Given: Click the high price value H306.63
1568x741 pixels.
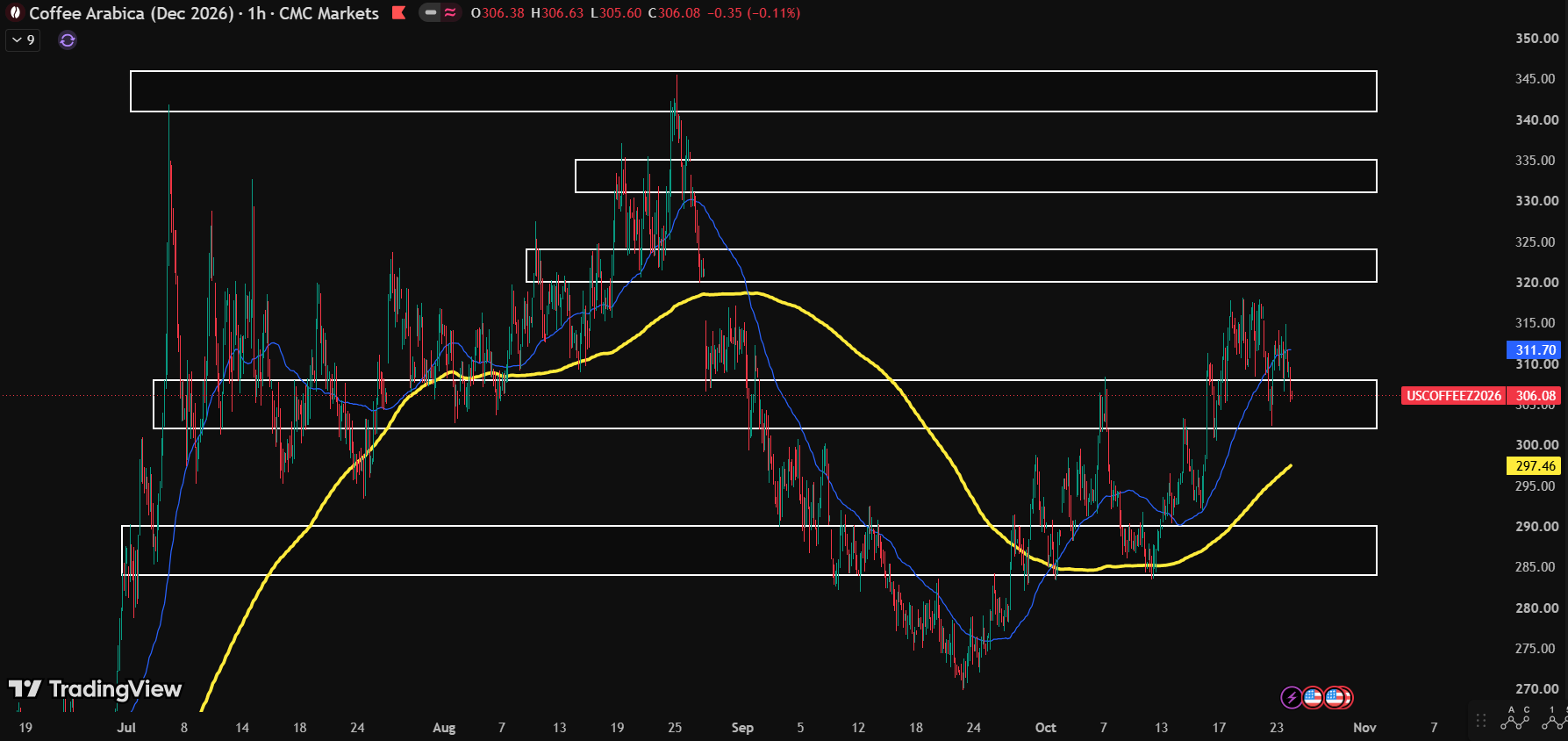Looking at the screenshot, I should click(557, 13).
